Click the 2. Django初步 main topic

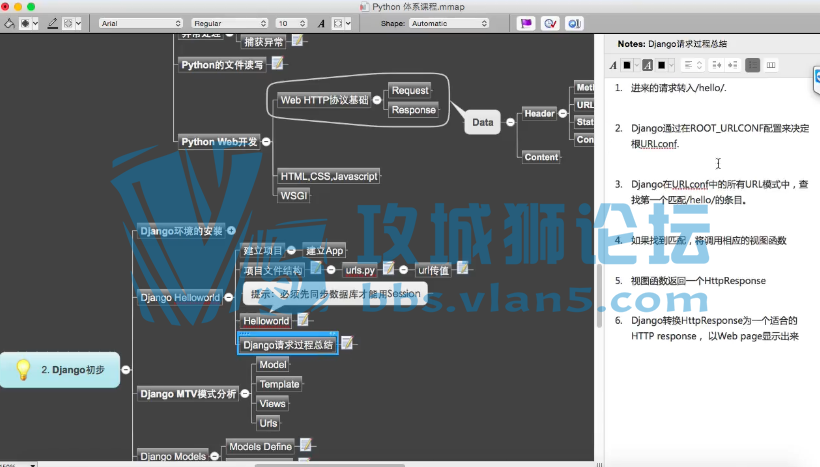60,370
